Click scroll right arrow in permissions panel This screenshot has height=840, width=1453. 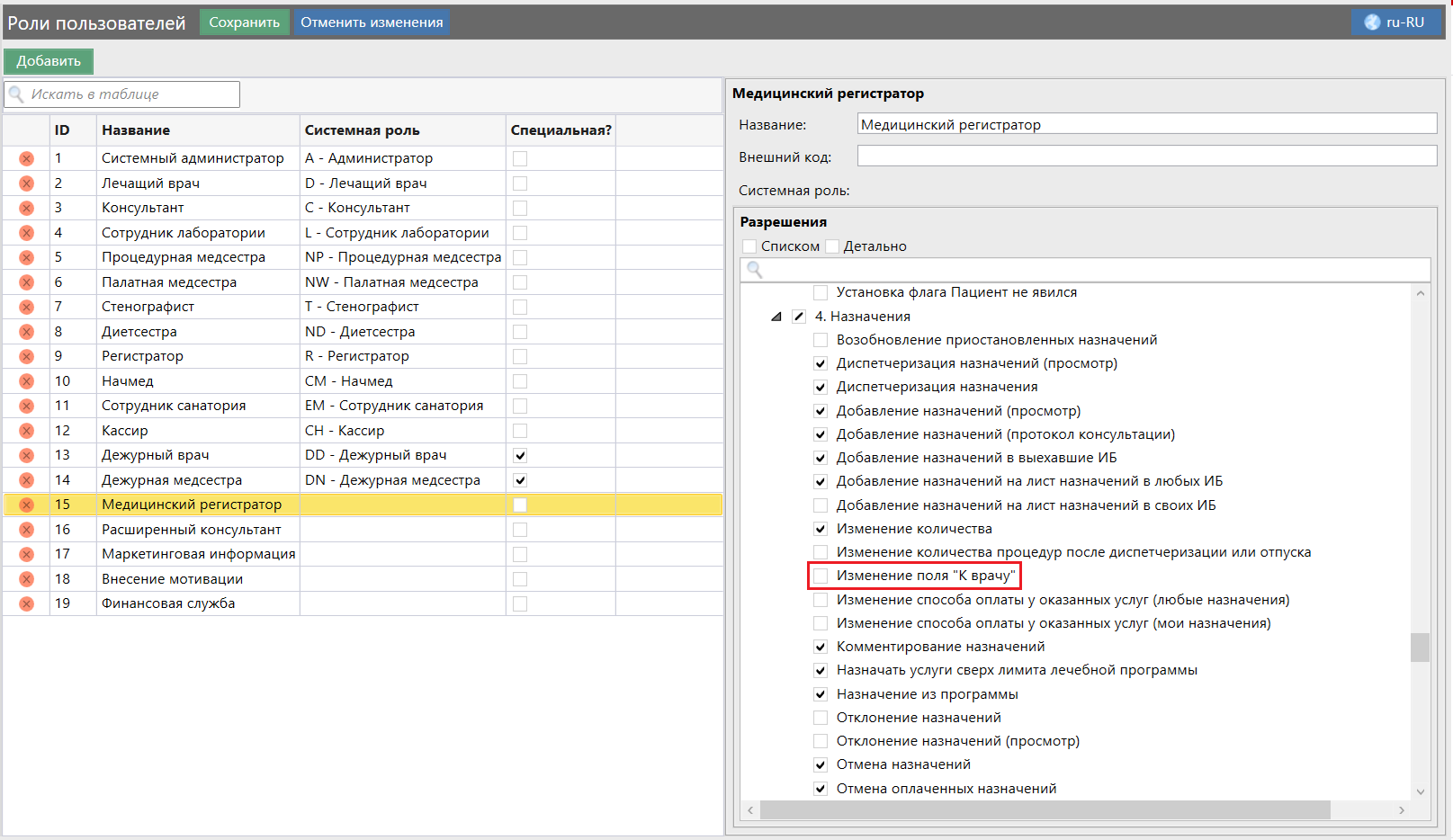tap(1401, 810)
